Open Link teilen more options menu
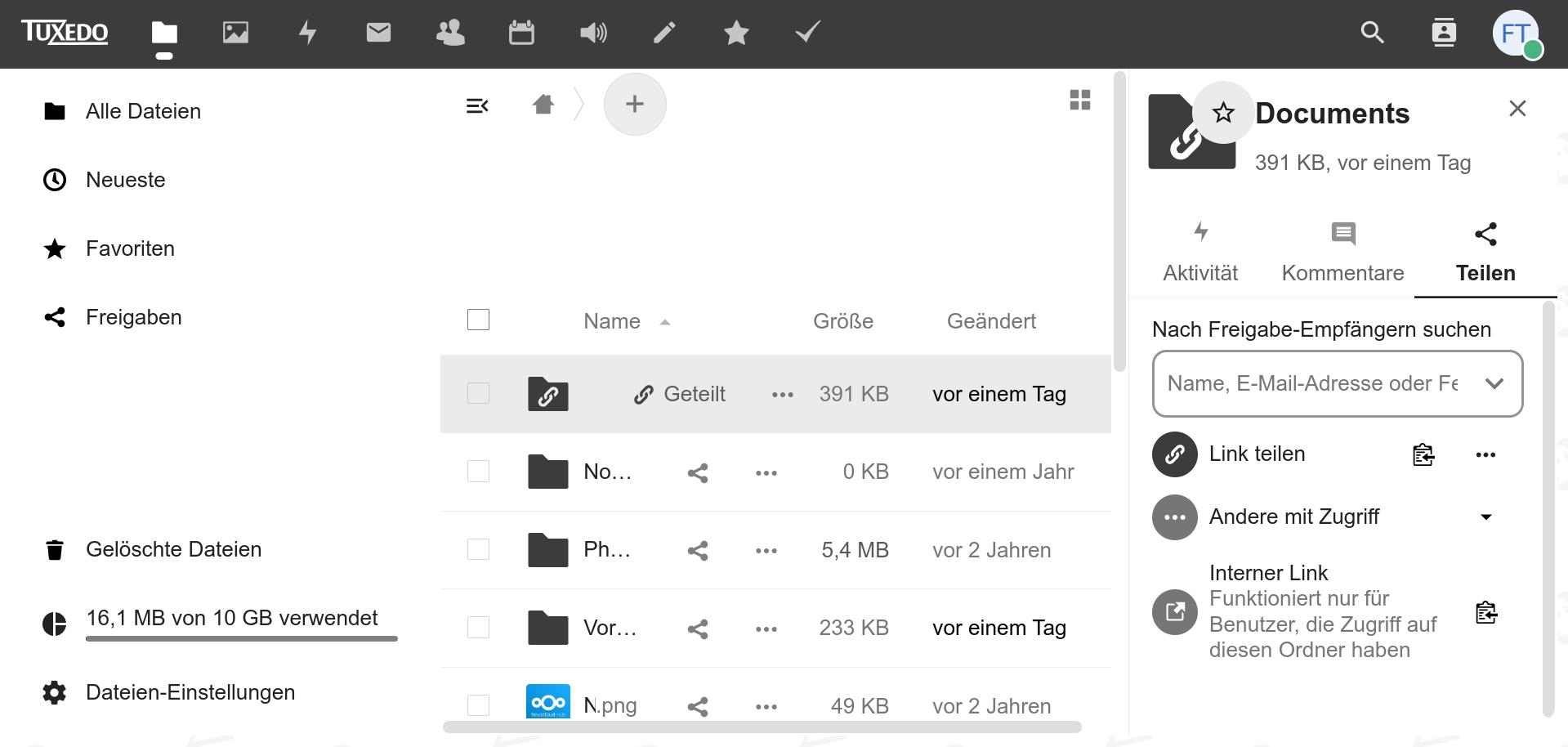The width and height of the screenshot is (1568, 747). coord(1485,454)
